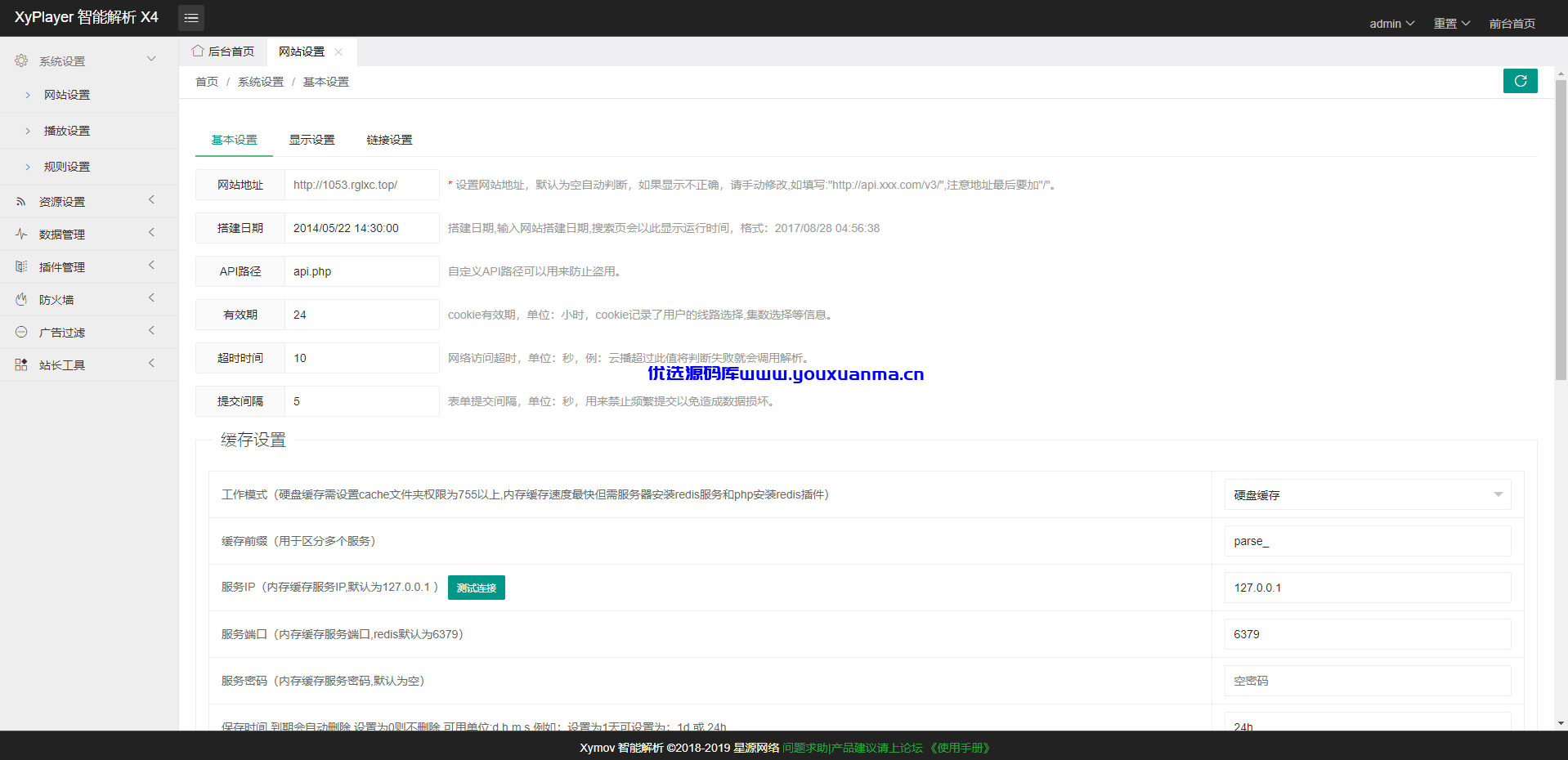Click the circle icon beside 广告过滤
Image resolution: width=1568 pixels, height=760 pixels.
(21, 333)
